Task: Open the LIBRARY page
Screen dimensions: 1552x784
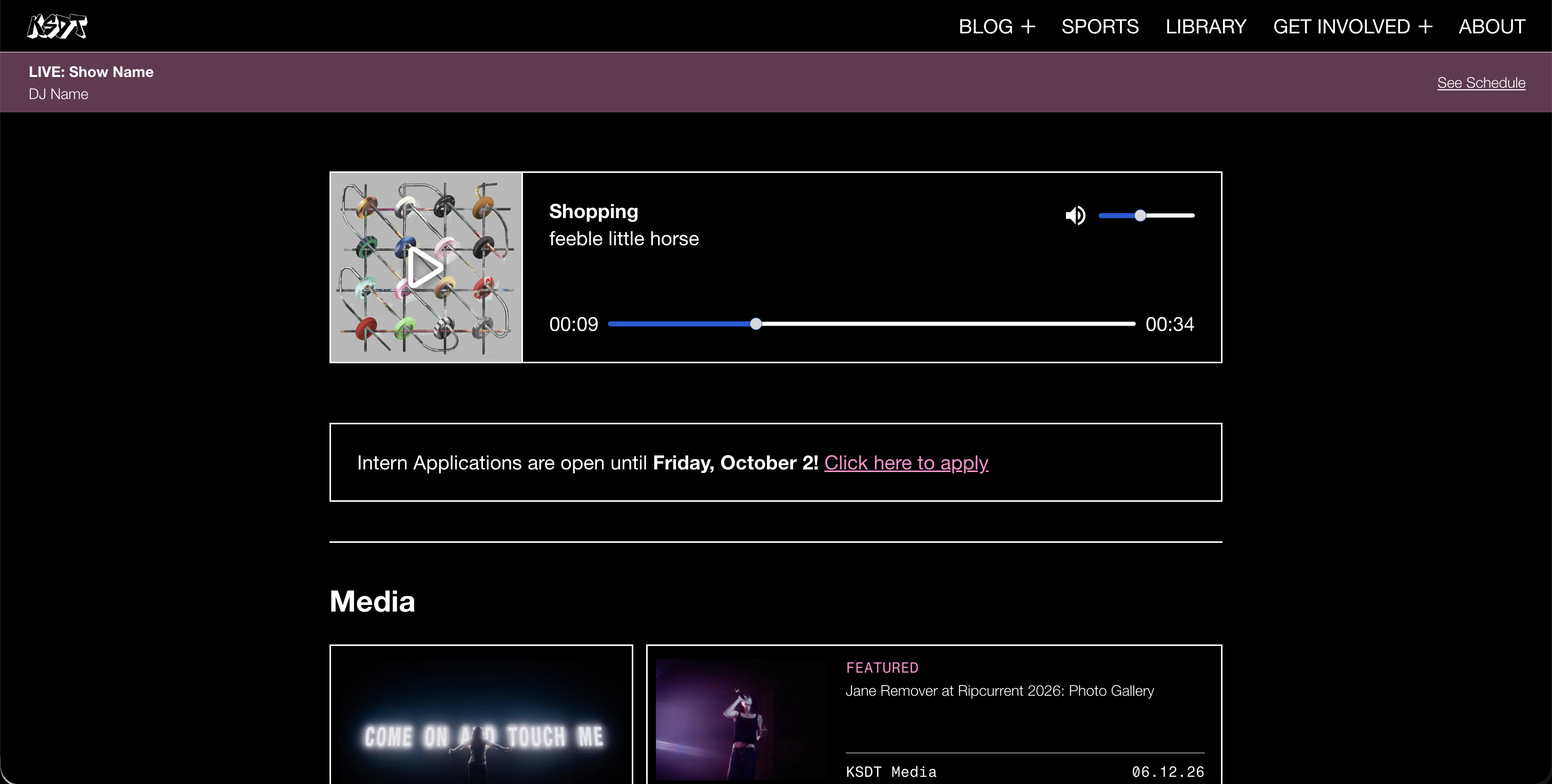Action: point(1206,27)
